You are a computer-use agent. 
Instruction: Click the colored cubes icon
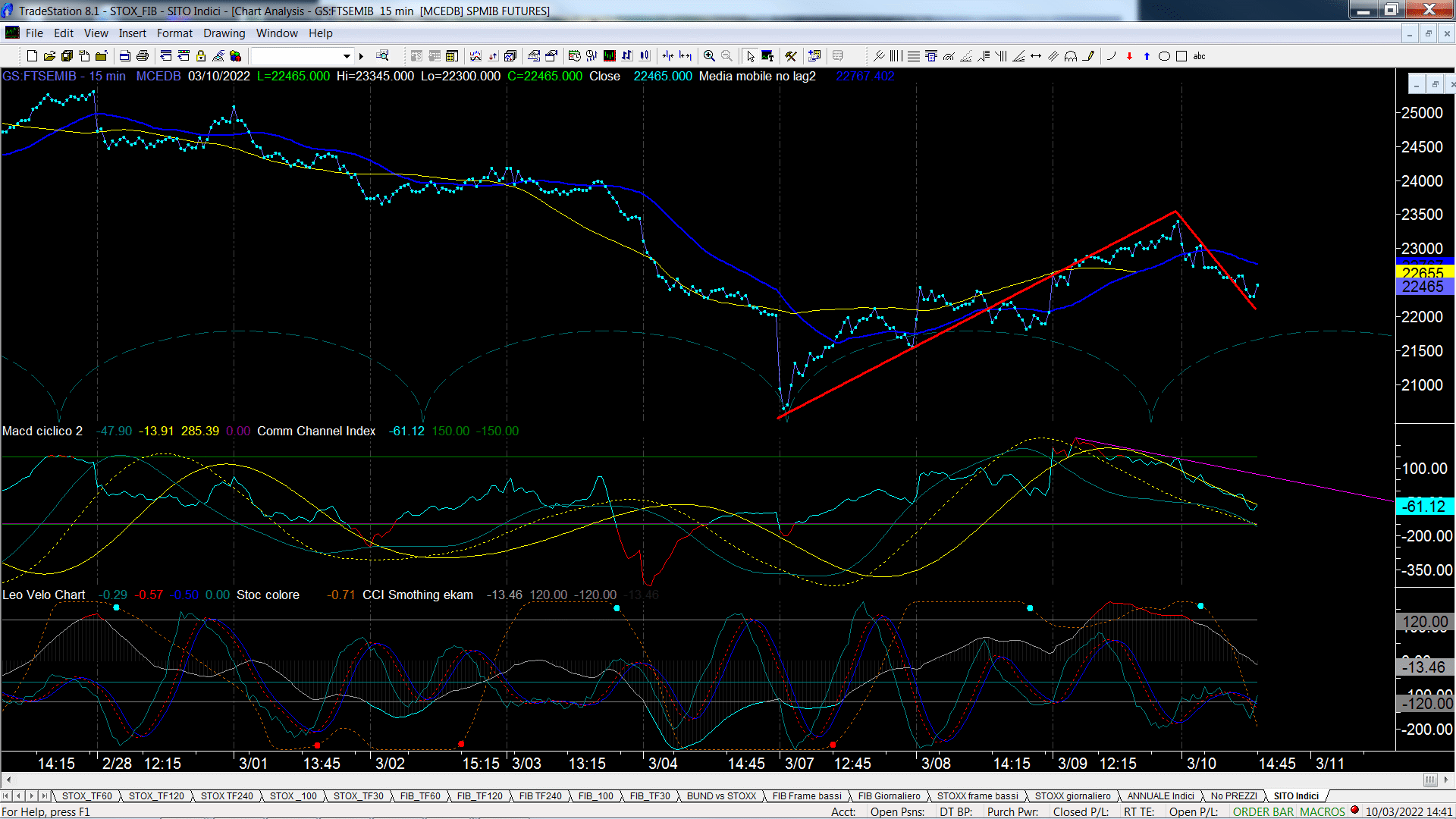tap(235, 56)
